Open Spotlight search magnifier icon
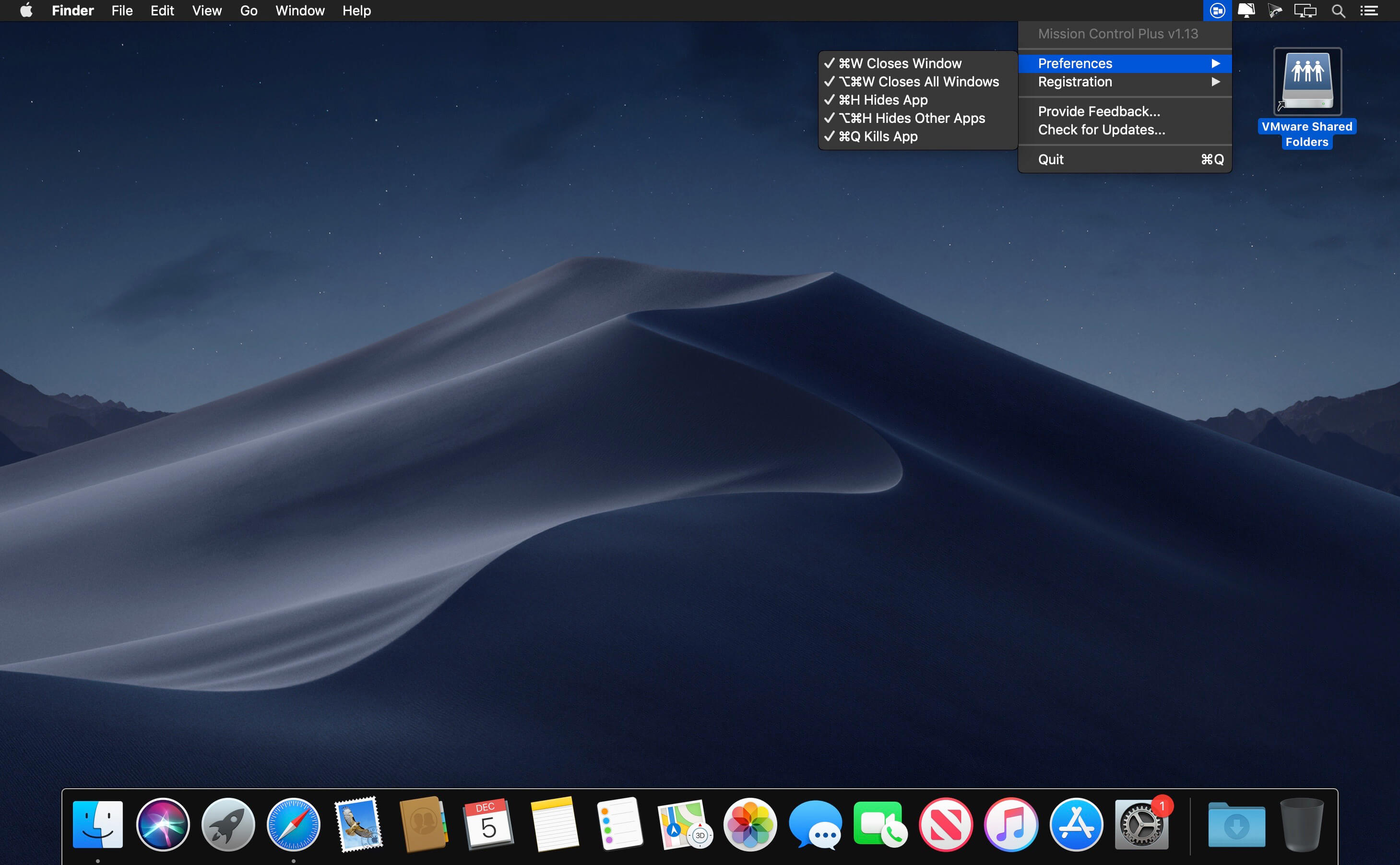This screenshot has width=1400, height=865. coord(1338,10)
